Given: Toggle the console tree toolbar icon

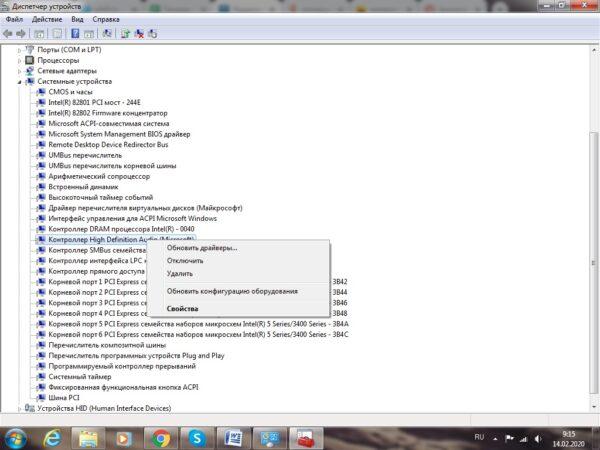Looking at the screenshot, I should [x=39, y=34].
